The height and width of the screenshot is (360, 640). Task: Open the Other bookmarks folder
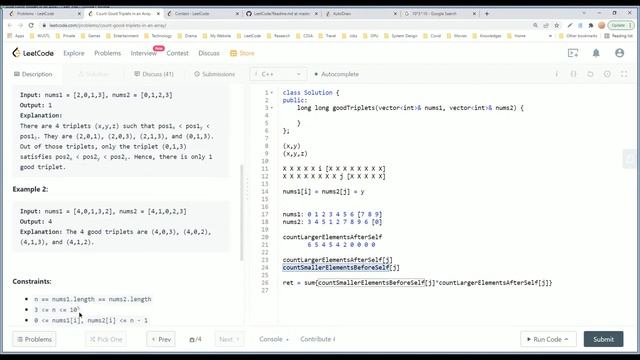coord(578,36)
